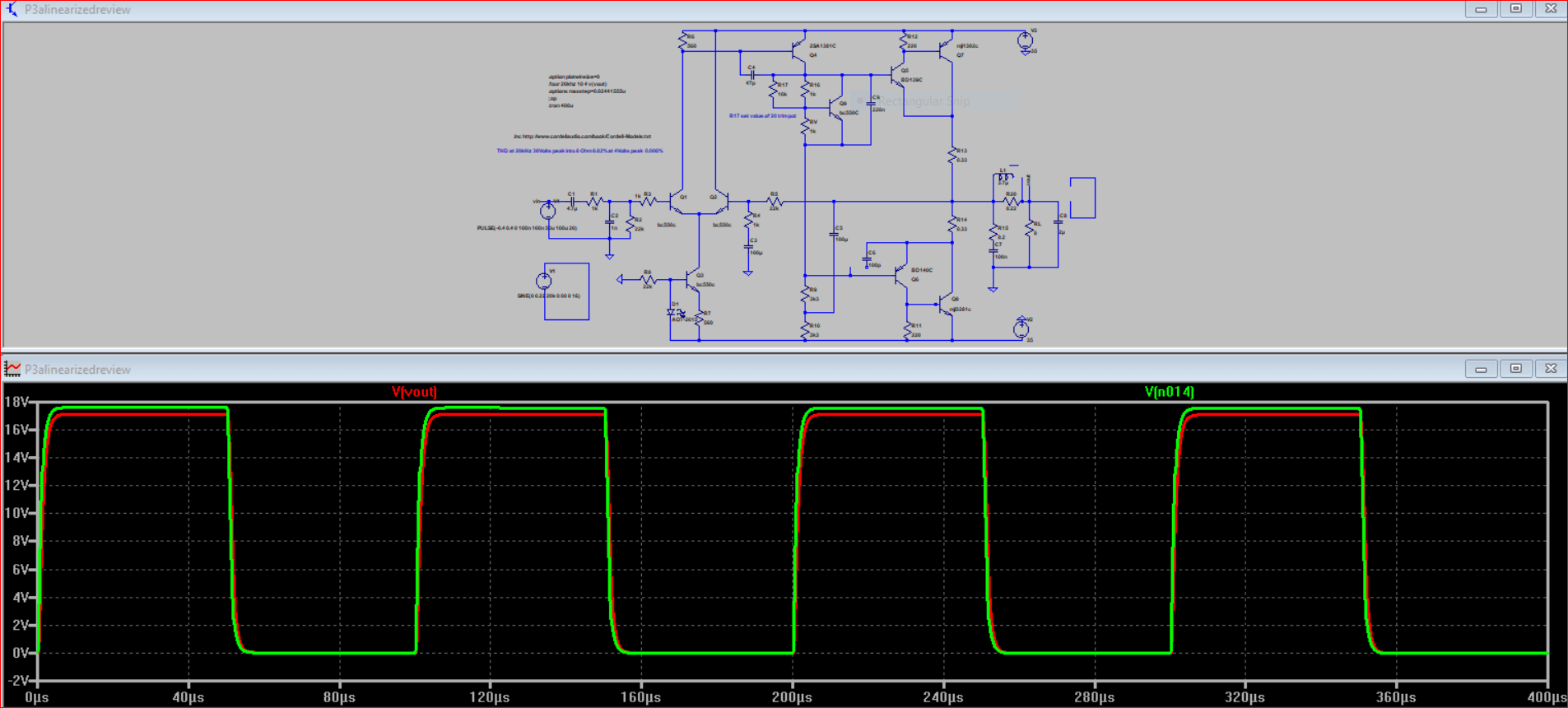Click resistor R10 3k3 symbol
The height and width of the screenshot is (708, 1568).
pos(805,331)
